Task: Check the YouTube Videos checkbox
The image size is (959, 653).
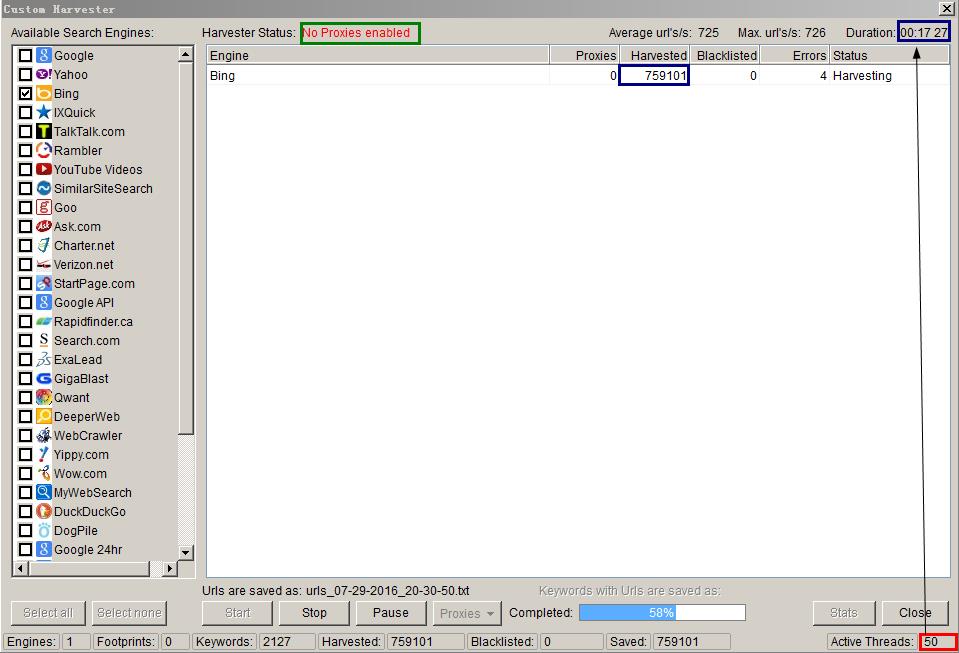Action: coord(25,169)
